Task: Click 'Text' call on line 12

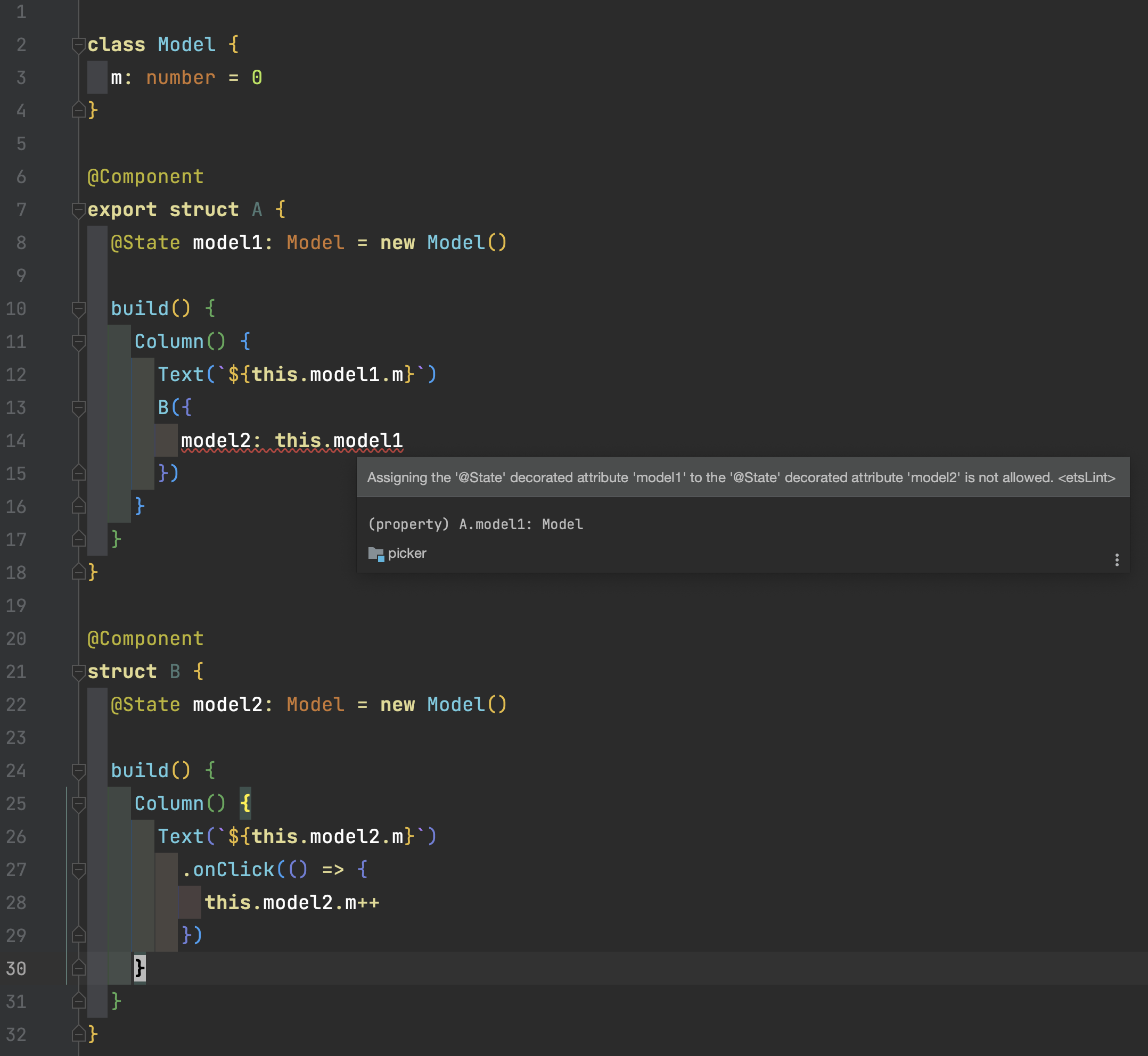Action: [181, 375]
